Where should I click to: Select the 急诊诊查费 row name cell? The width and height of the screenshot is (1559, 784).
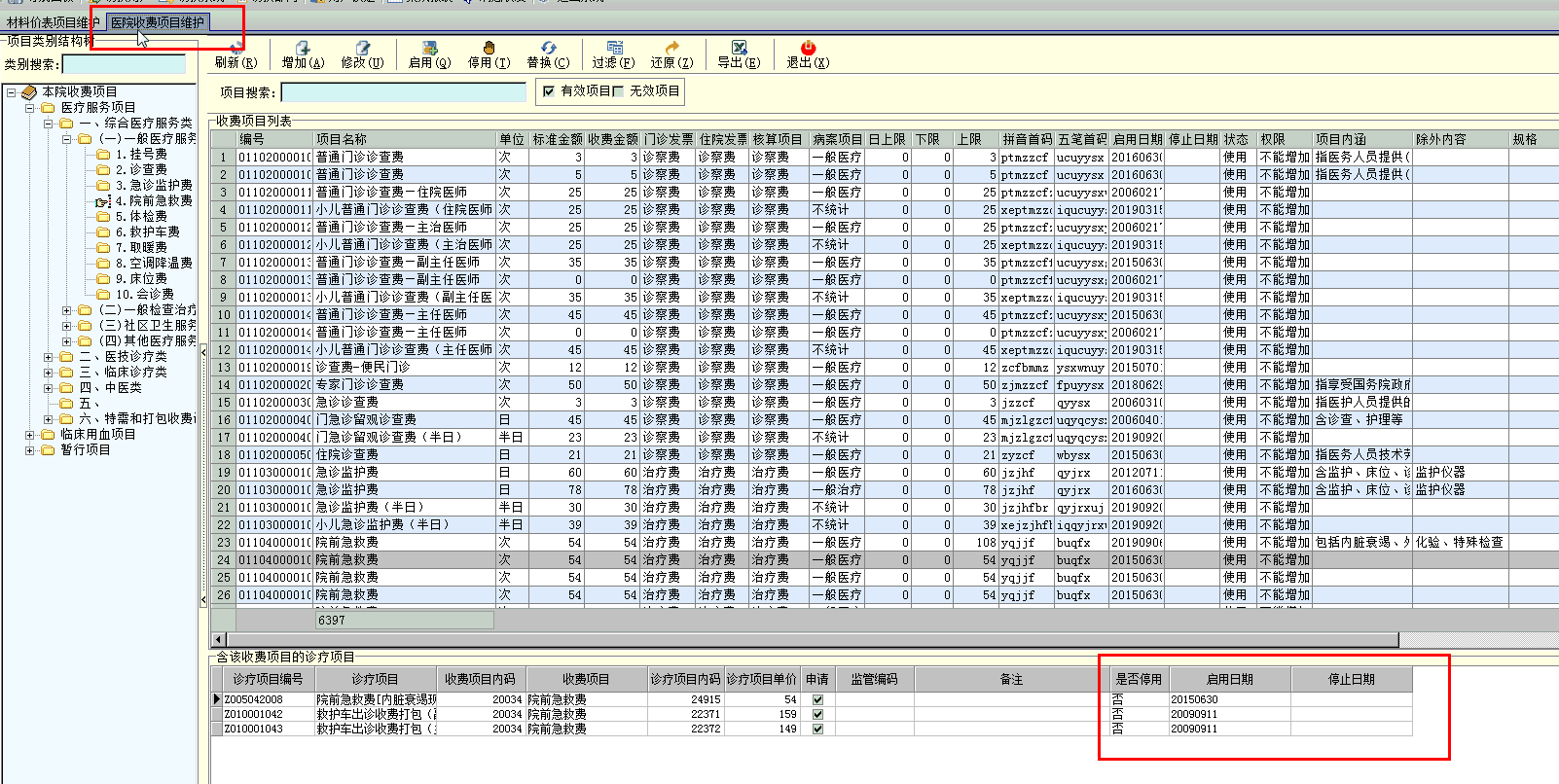tap(405, 403)
